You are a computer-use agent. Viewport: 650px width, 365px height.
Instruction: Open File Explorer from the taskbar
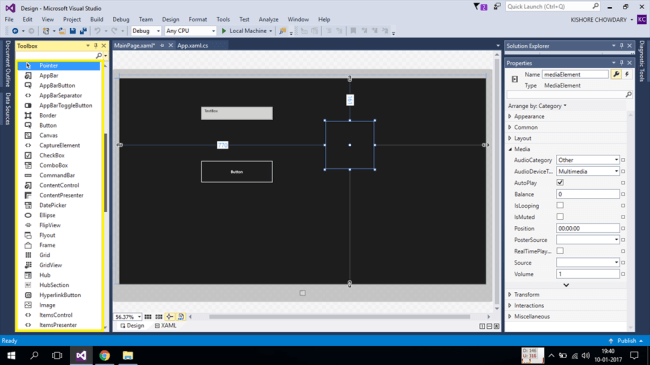pyautogui.click(x=128, y=355)
